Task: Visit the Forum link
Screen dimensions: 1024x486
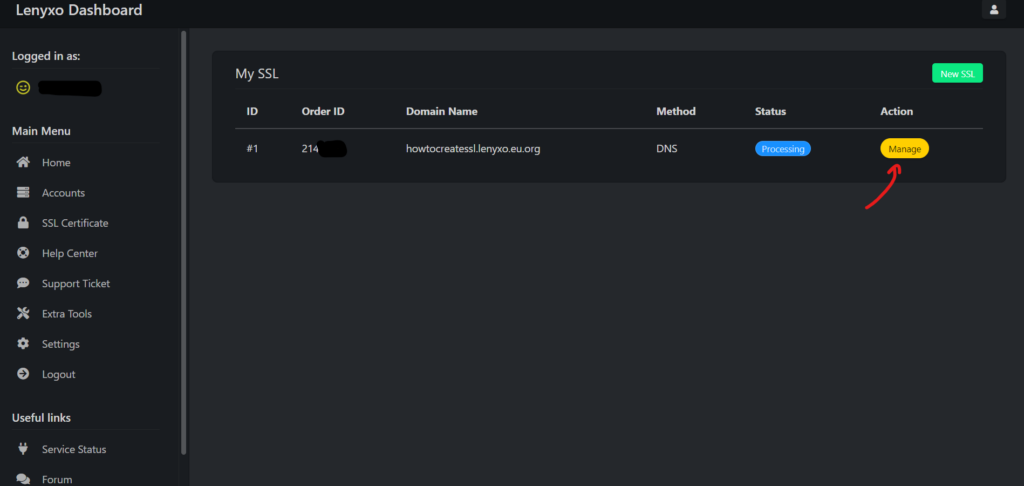Action: (57, 479)
